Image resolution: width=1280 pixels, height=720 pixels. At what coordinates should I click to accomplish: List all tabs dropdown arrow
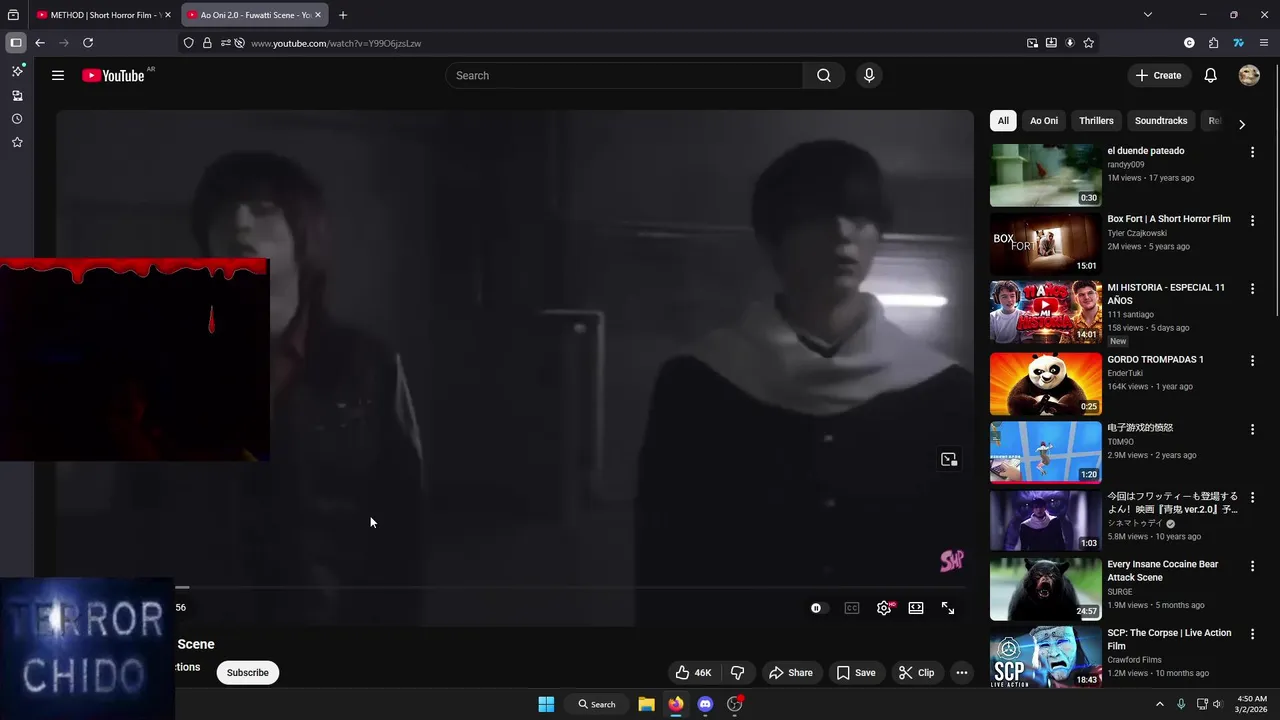tap(1148, 15)
